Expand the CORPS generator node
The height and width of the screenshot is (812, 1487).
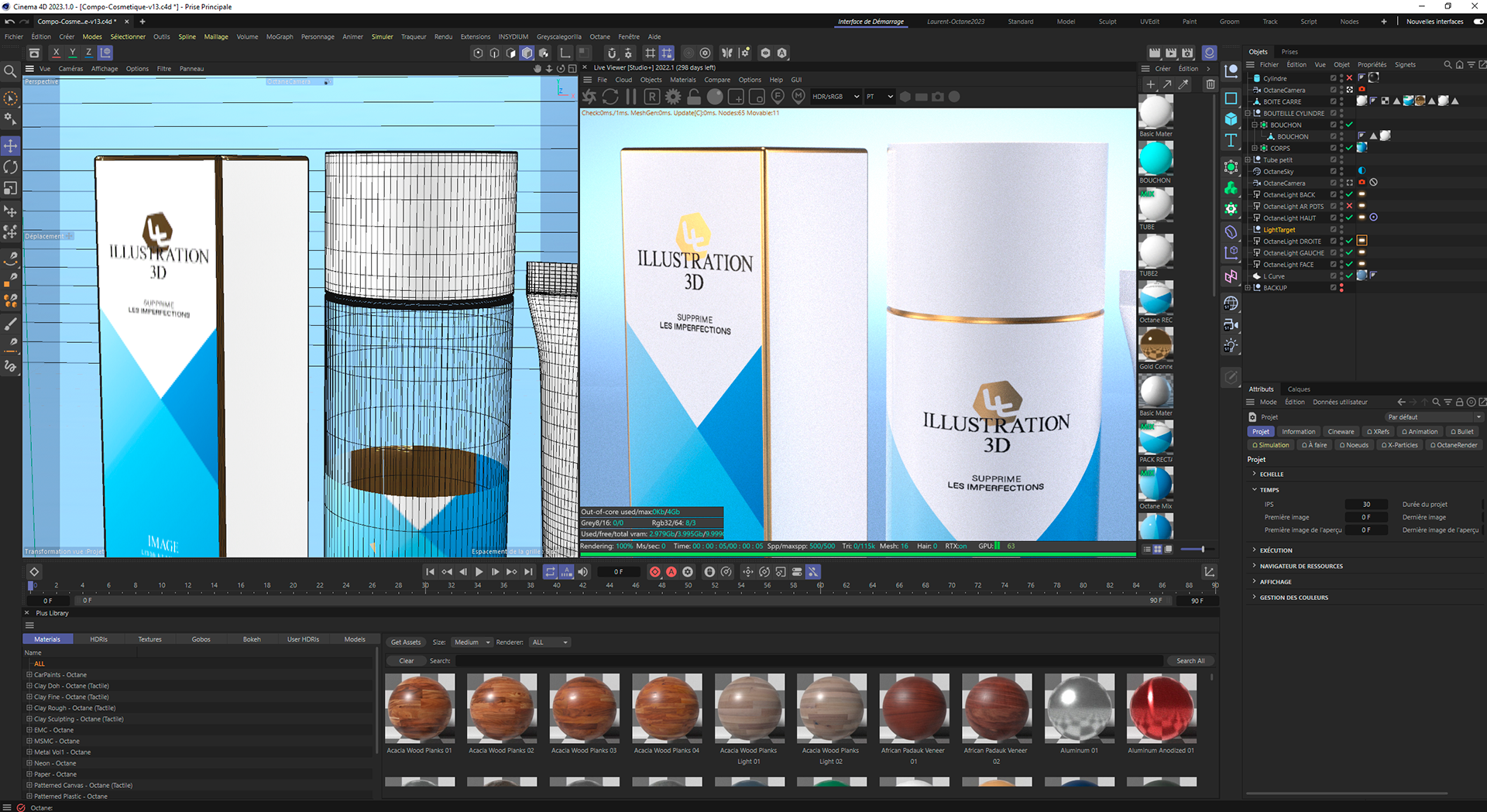coord(1255,148)
